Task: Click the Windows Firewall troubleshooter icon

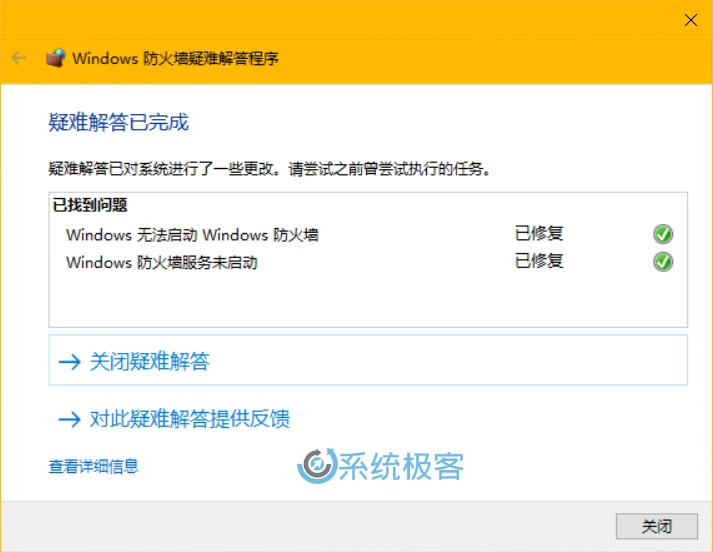Action: pos(55,58)
